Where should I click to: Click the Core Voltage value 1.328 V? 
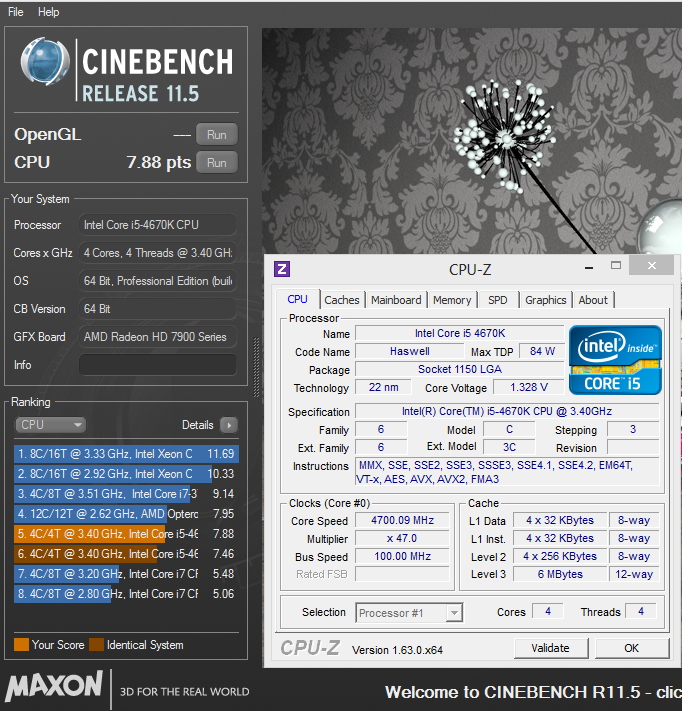pyautogui.click(x=529, y=387)
